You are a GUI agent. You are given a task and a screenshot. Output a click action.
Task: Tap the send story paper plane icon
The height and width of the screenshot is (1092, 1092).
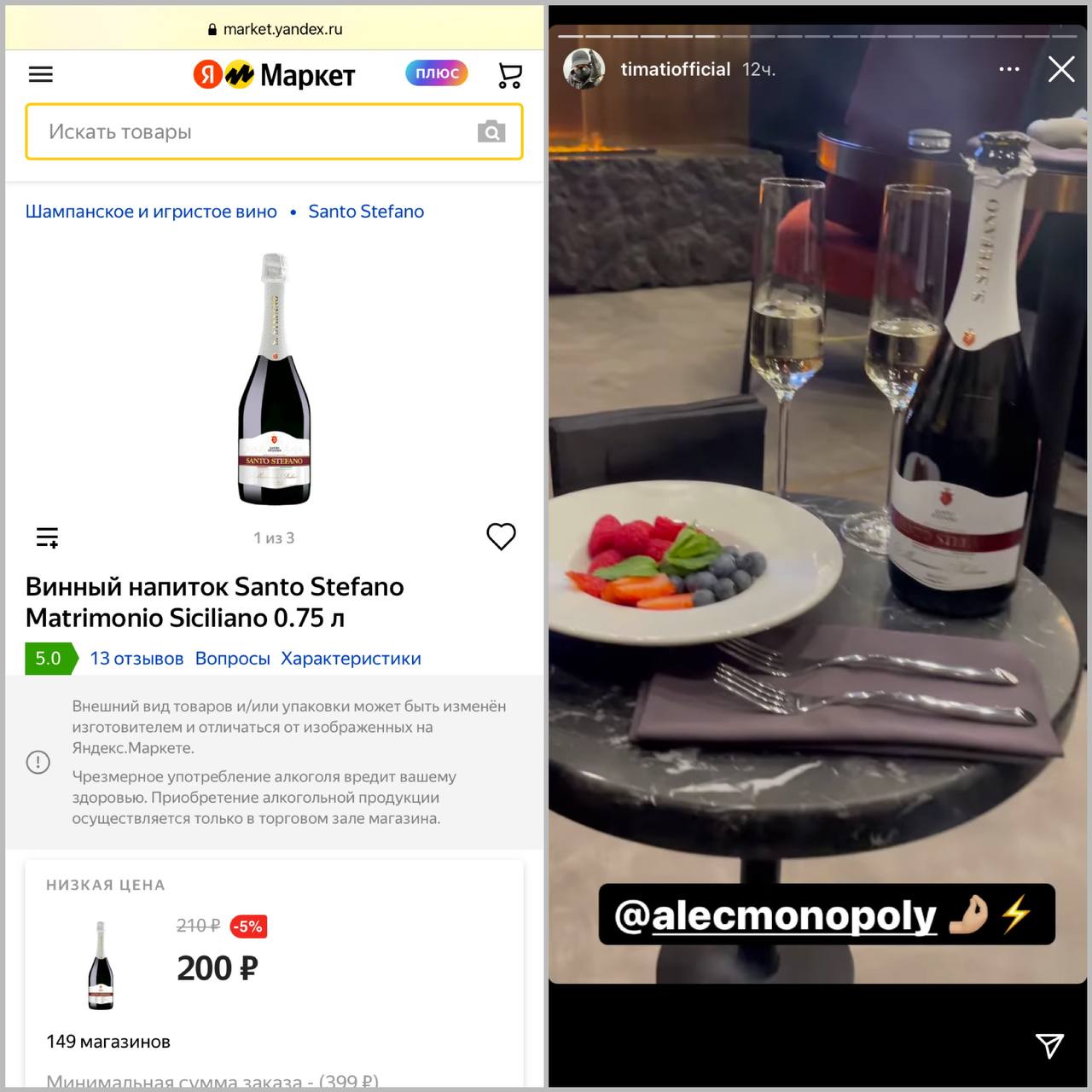[x=1049, y=1045]
